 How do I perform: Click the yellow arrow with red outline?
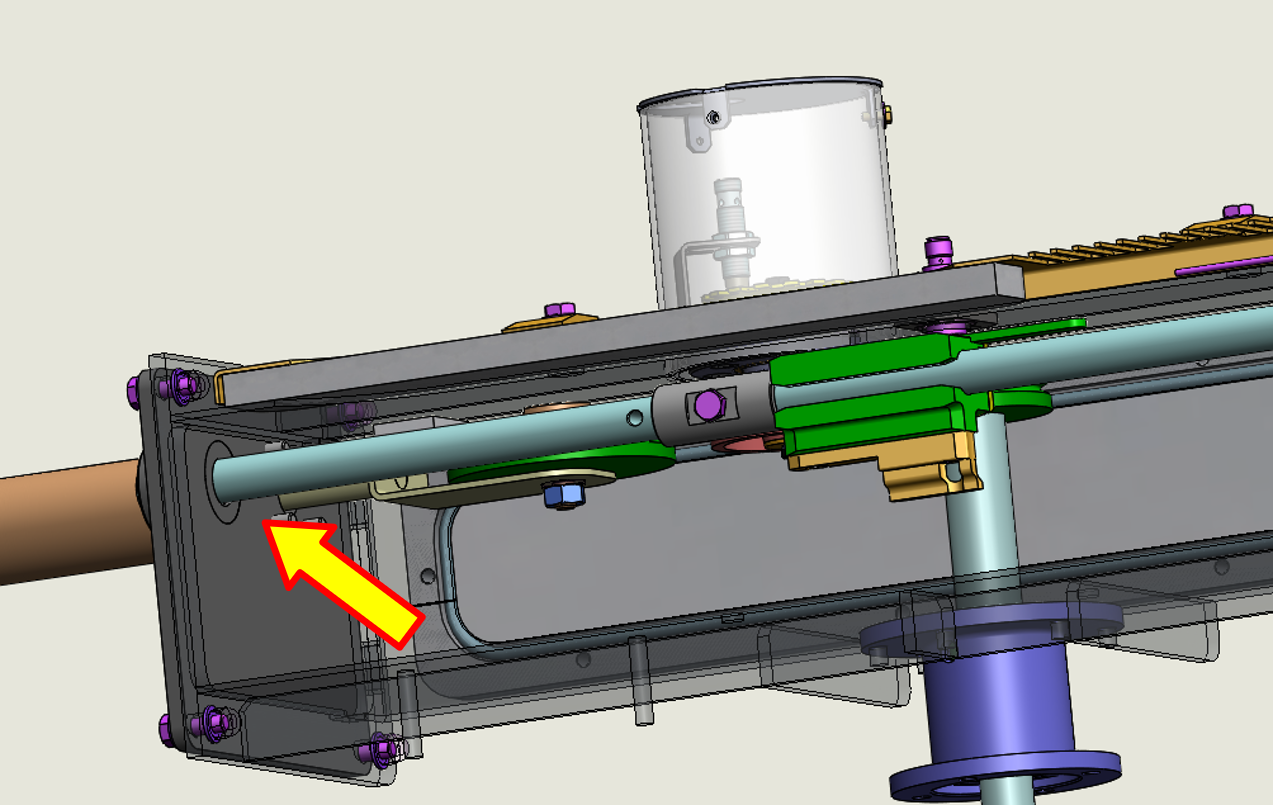[x=345, y=583]
